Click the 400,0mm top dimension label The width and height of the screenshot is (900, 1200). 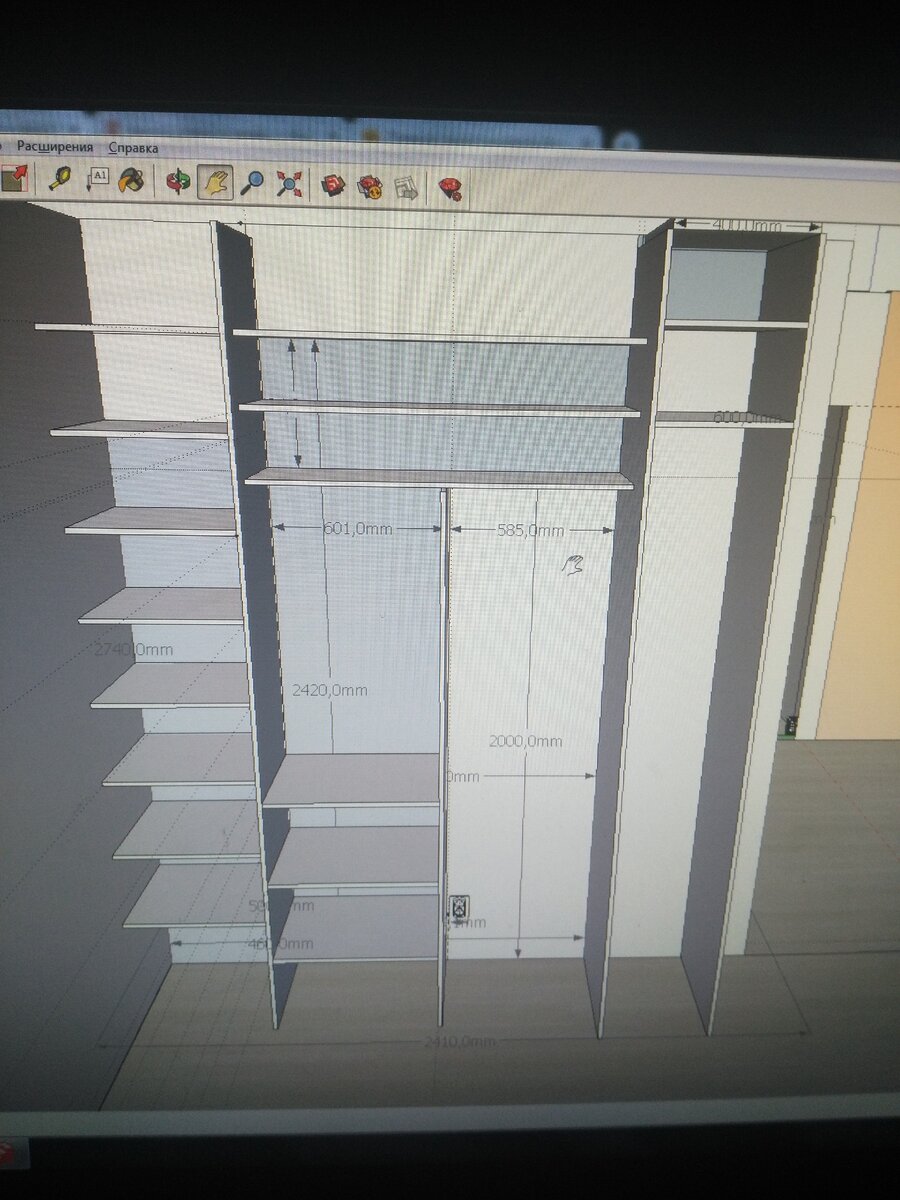pyautogui.click(x=747, y=226)
